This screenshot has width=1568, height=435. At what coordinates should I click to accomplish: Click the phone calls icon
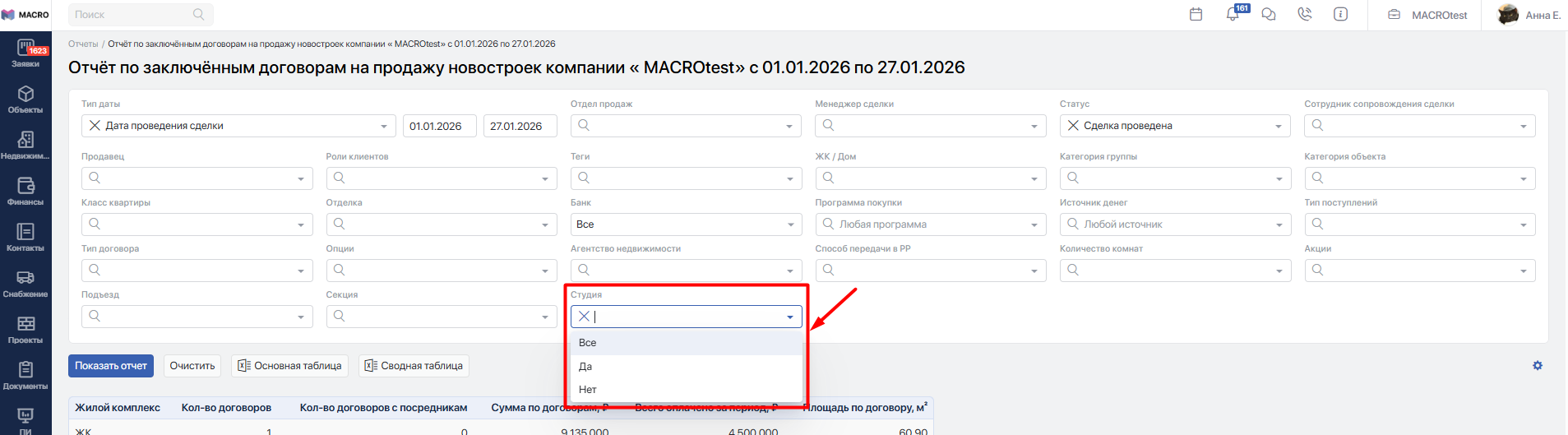pyautogui.click(x=1305, y=15)
